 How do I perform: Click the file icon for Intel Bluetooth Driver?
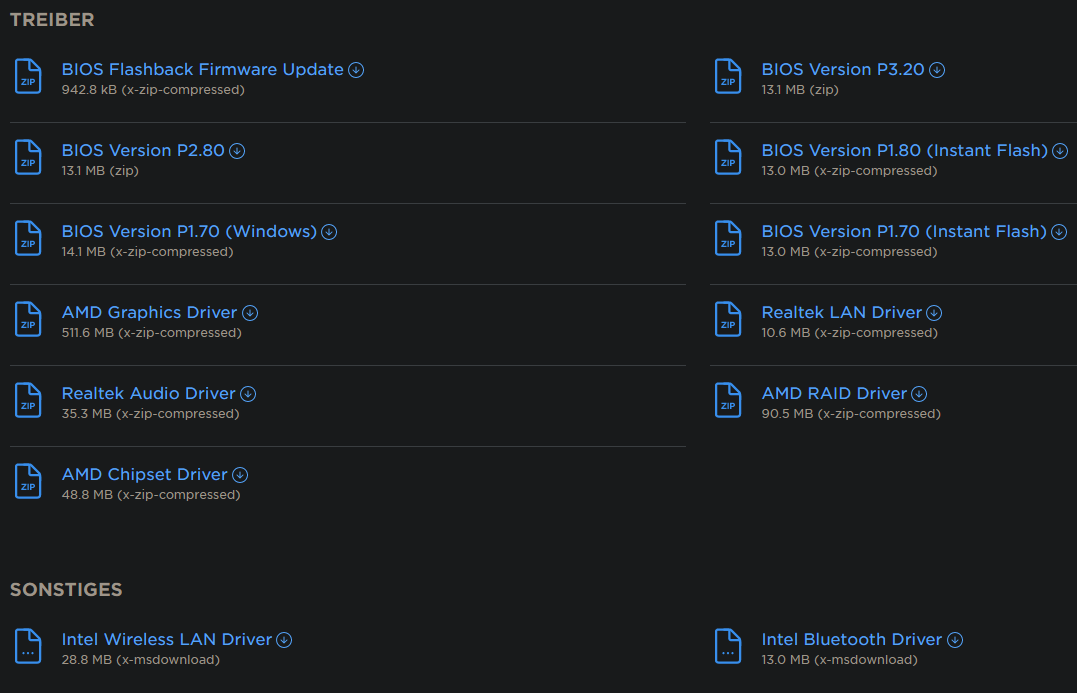[728, 646]
